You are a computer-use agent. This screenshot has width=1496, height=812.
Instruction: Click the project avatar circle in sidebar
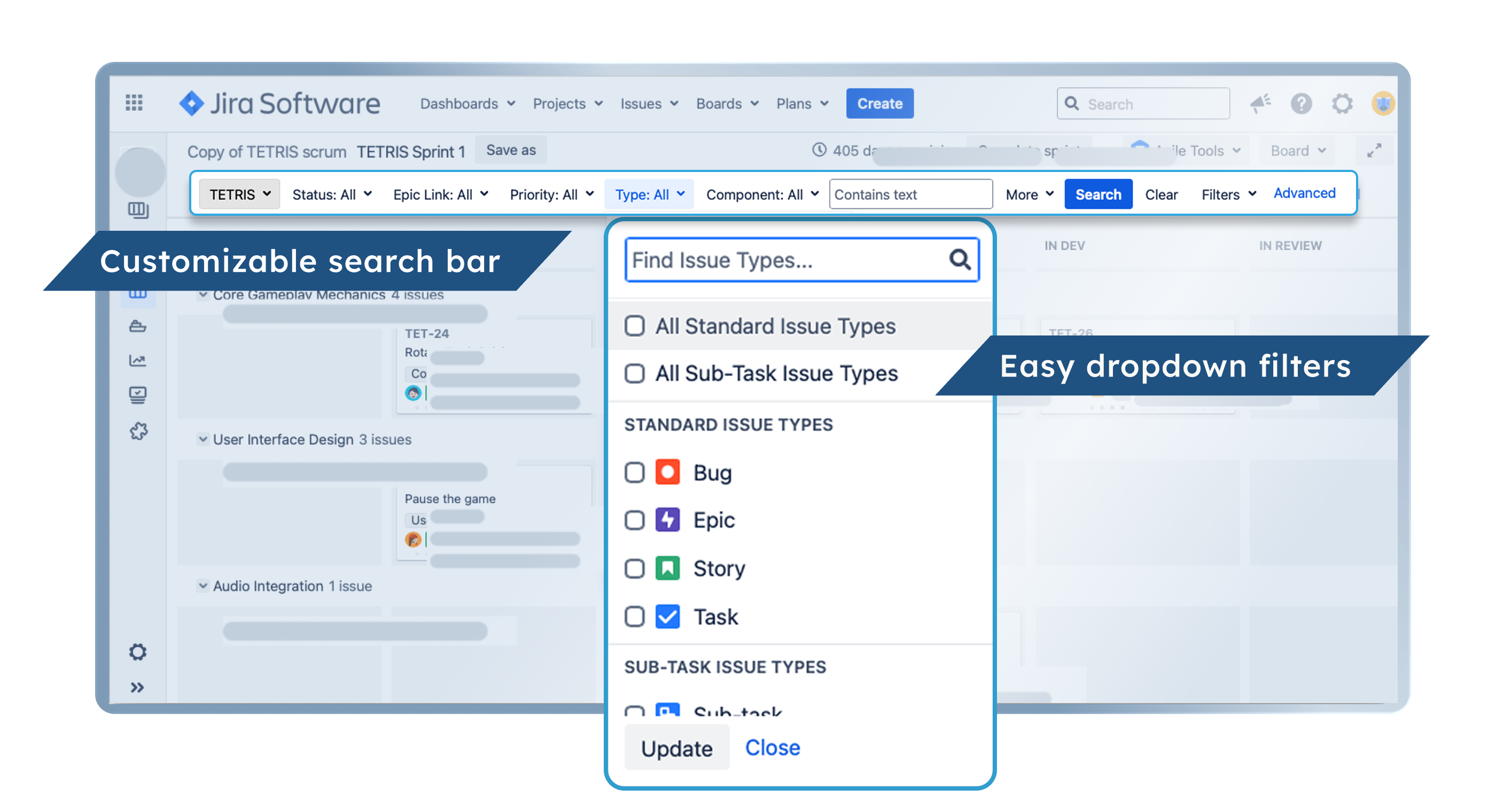tap(140, 172)
